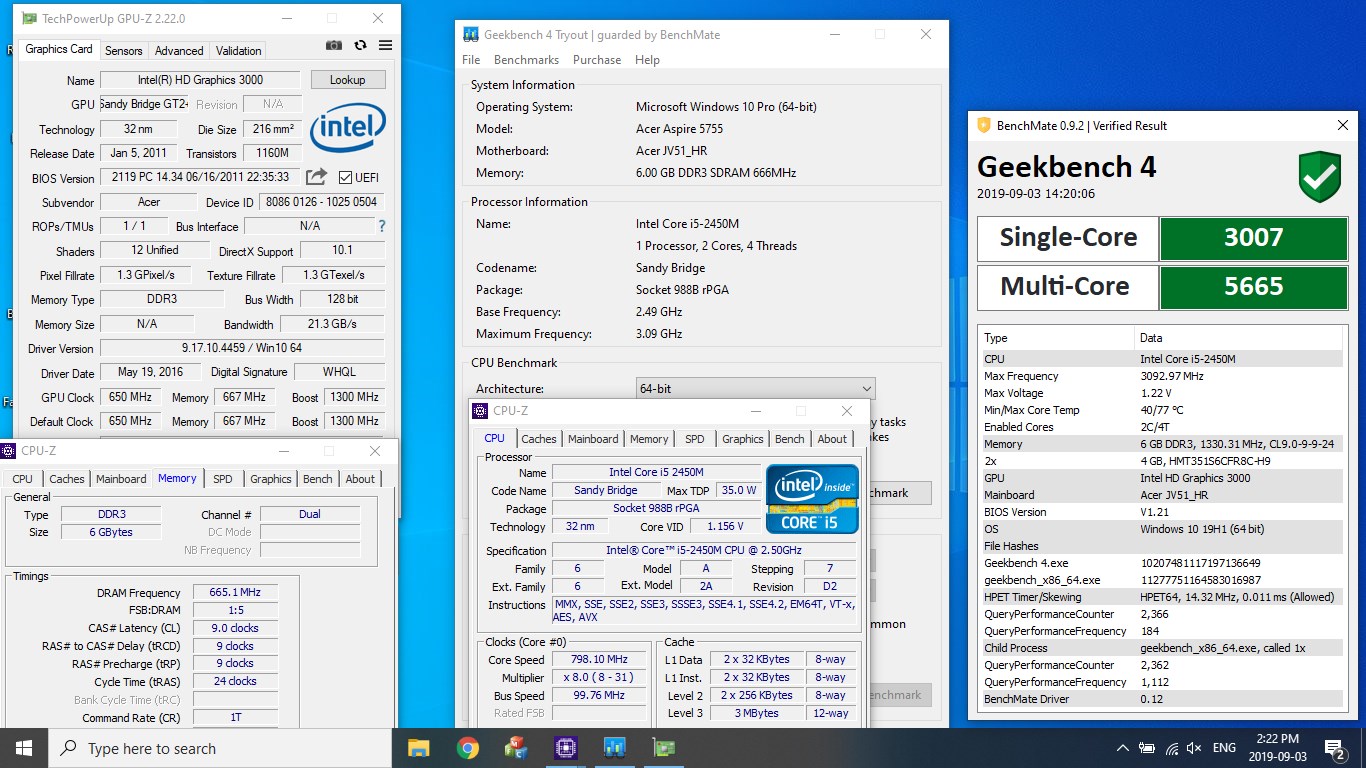Image resolution: width=1366 pixels, height=768 pixels.
Task: Open About tab in CPU-Z memory window
Action: [x=360, y=479]
